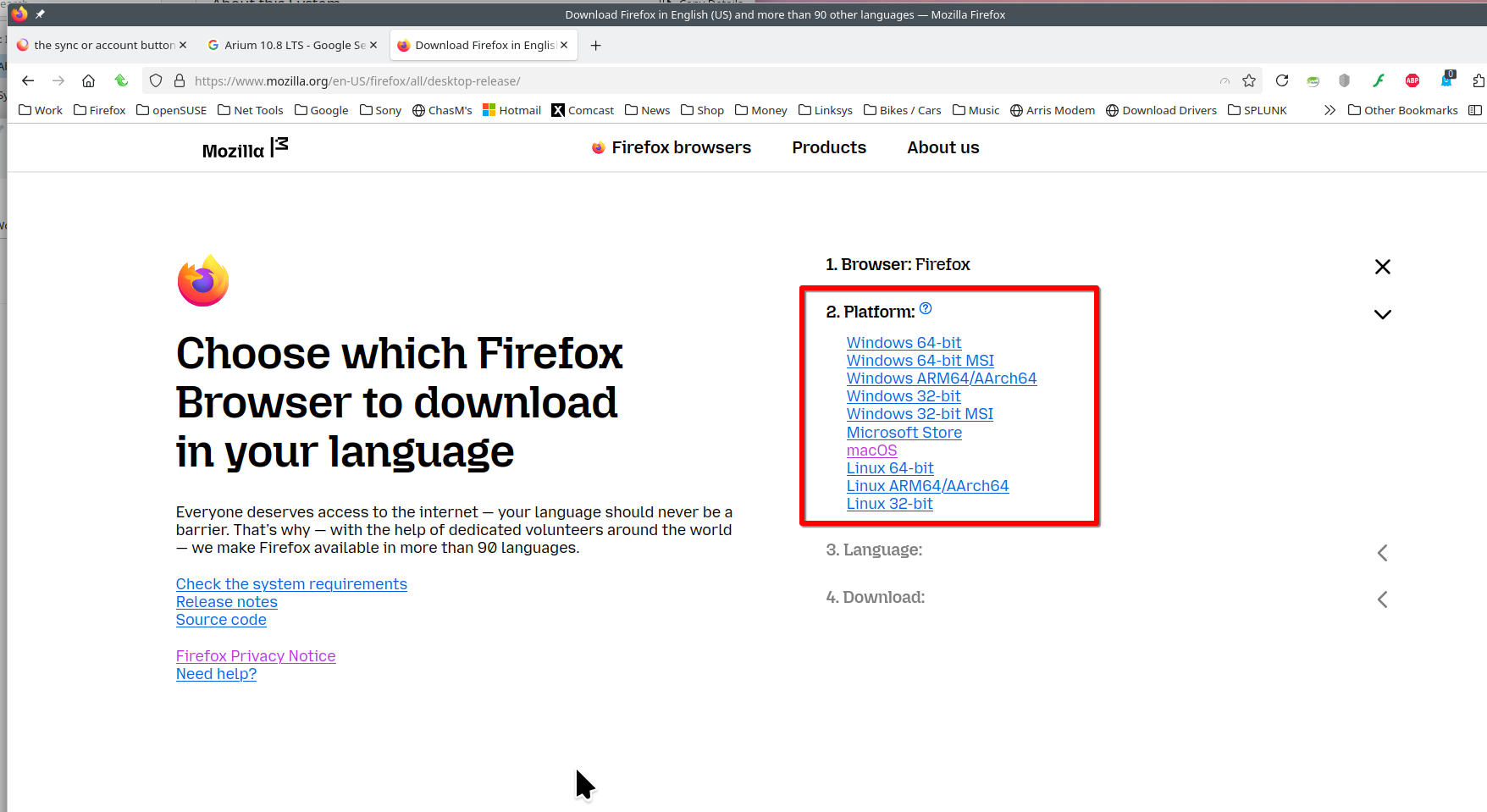
Task: Close the 'Download Firefox' tab
Action: click(x=564, y=46)
